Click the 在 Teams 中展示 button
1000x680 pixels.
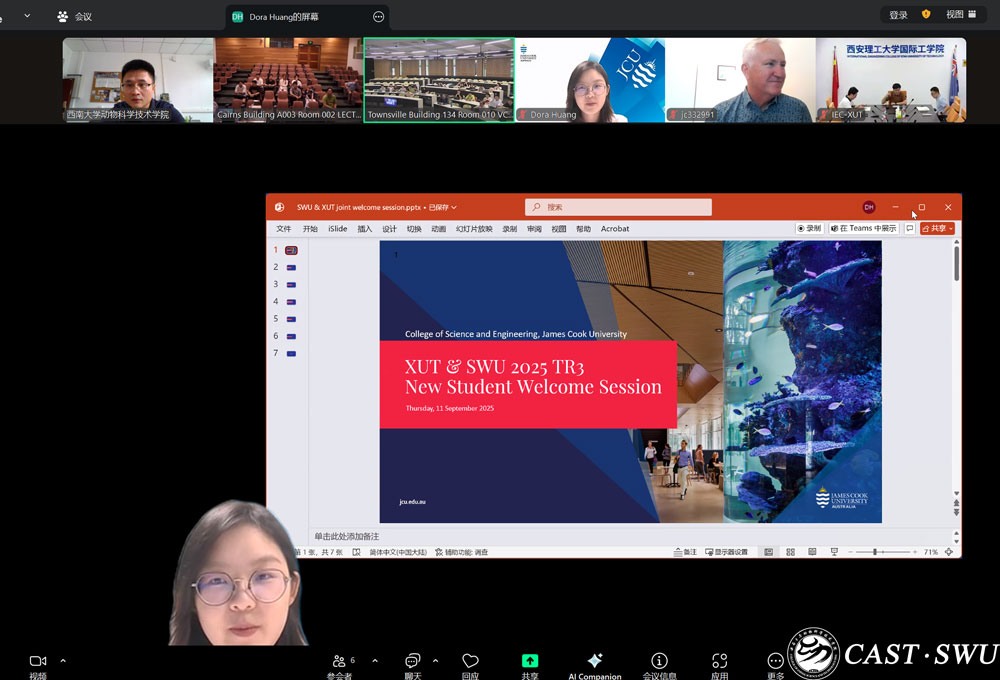(863, 228)
